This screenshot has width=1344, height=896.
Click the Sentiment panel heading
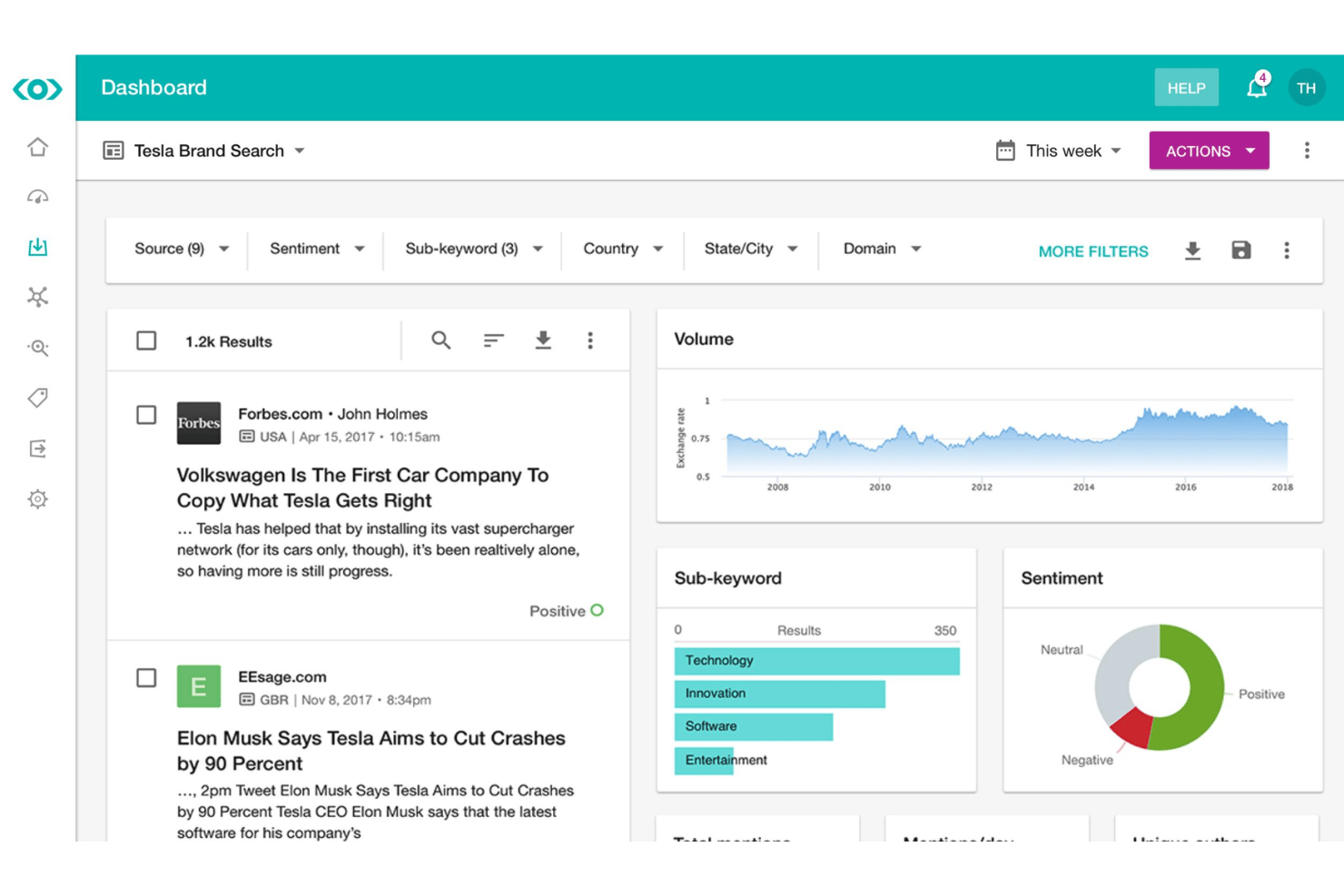[x=1062, y=578]
